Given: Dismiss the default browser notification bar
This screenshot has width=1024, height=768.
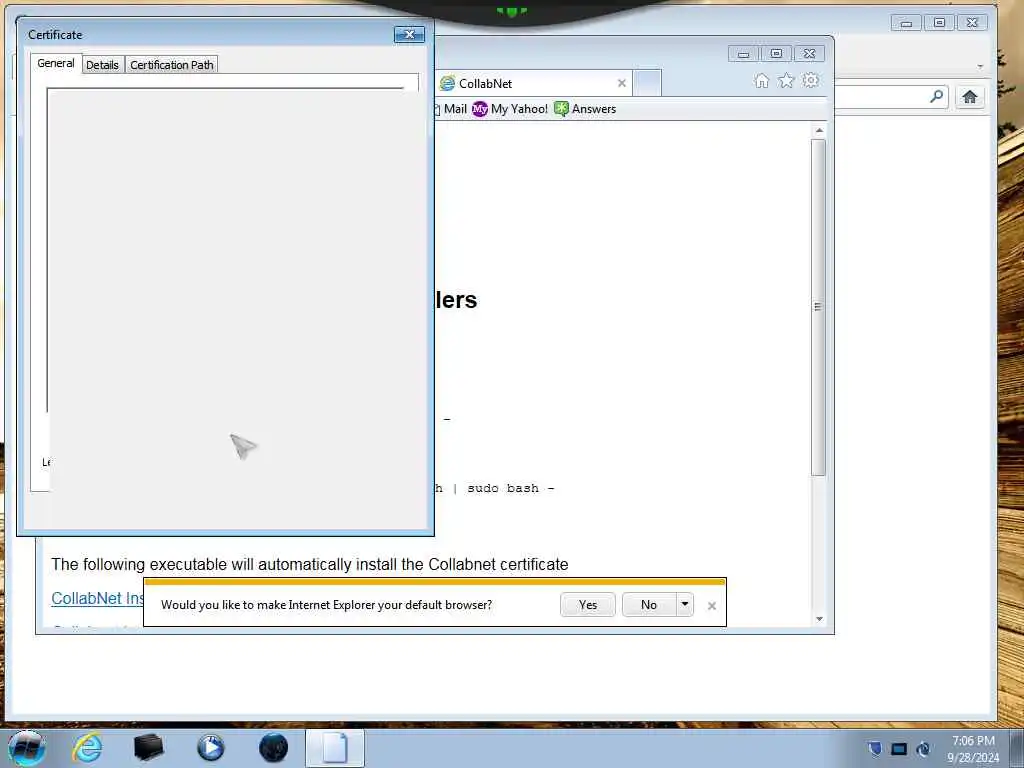Looking at the screenshot, I should 712,606.
